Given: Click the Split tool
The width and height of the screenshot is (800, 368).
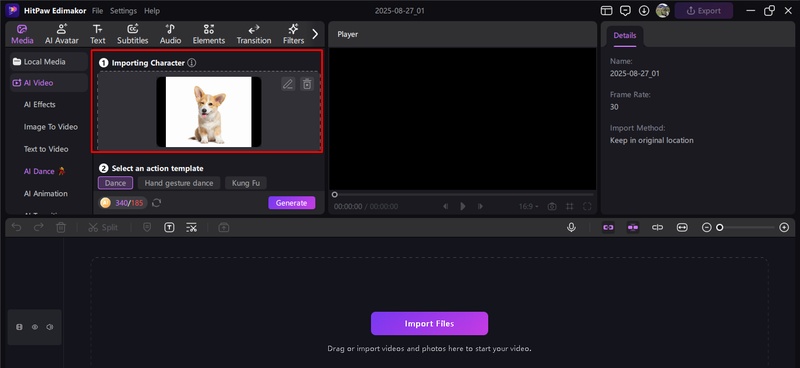Looking at the screenshot, I should tap(103, 228).
